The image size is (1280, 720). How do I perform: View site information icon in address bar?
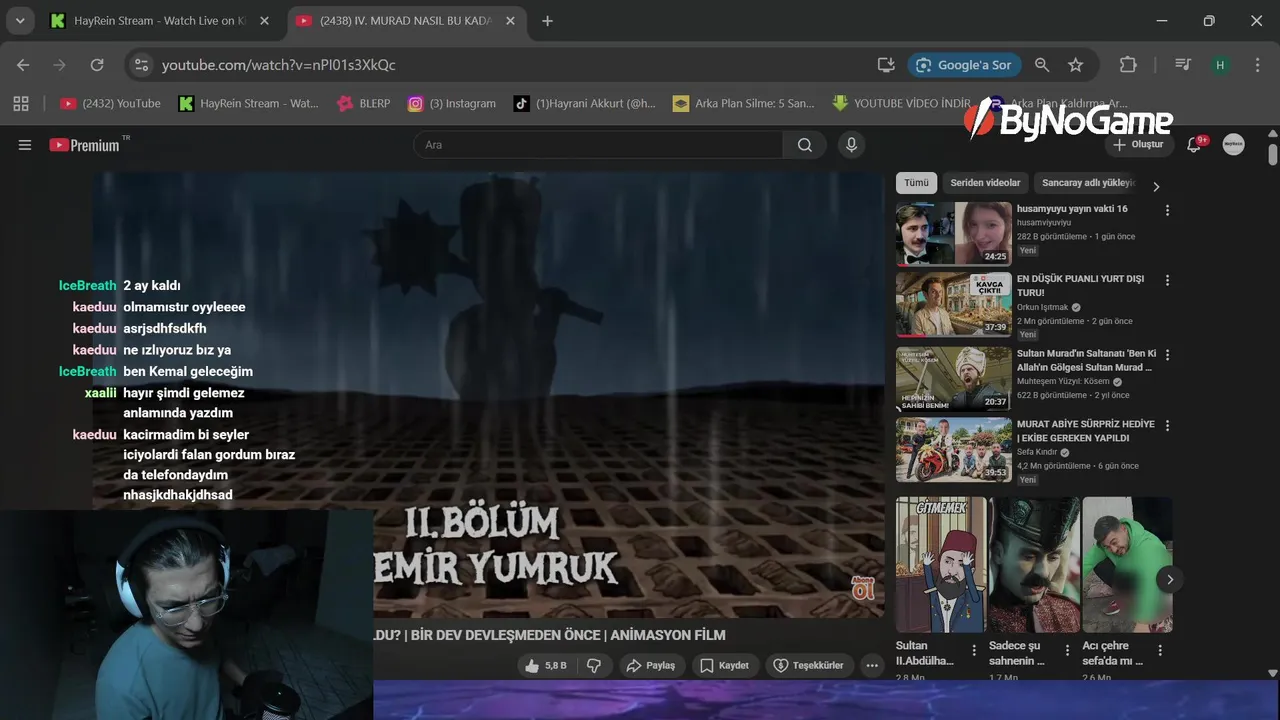tap(141, 65)
